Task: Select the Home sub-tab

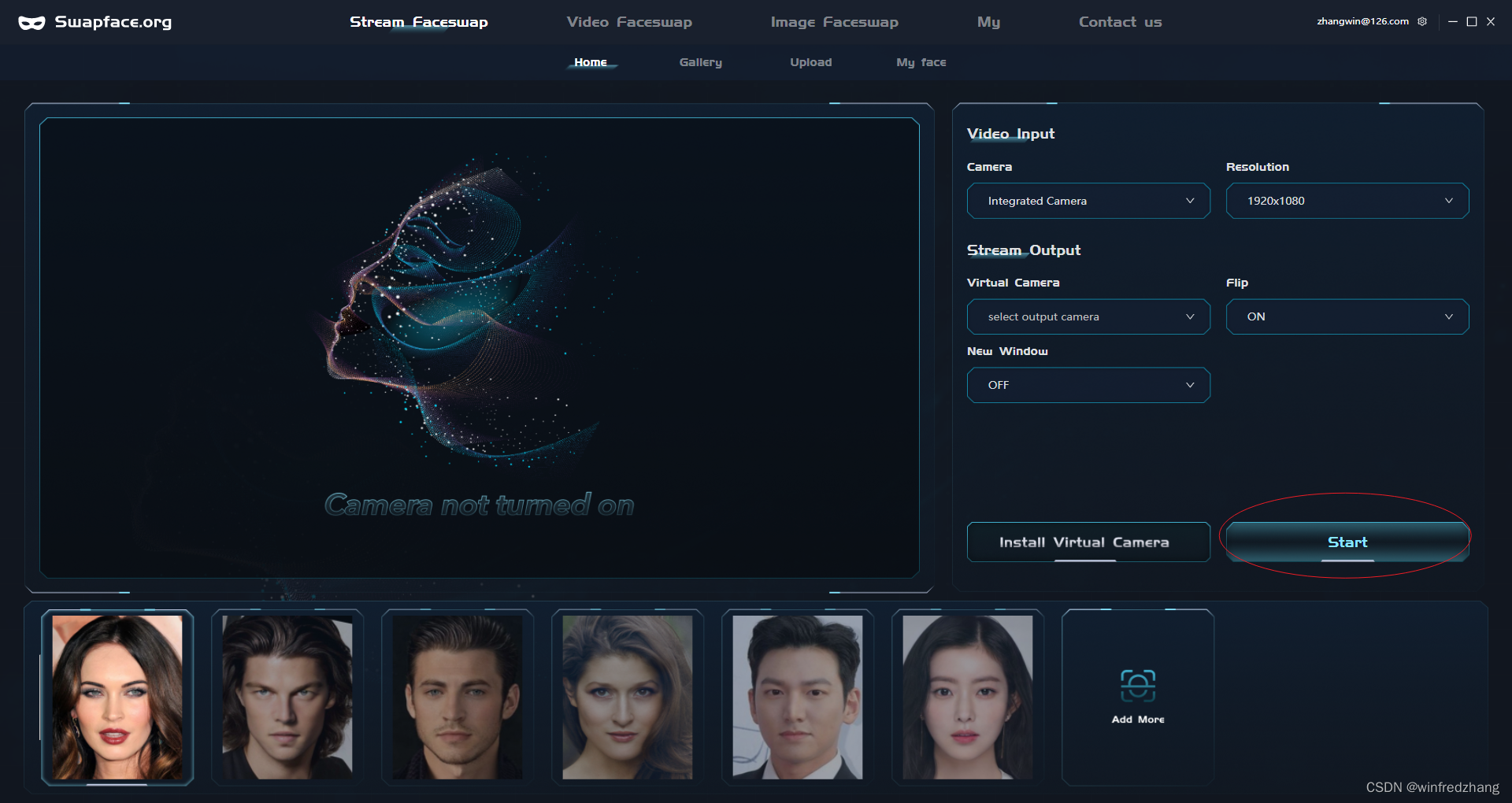Action: coord(591,62)
